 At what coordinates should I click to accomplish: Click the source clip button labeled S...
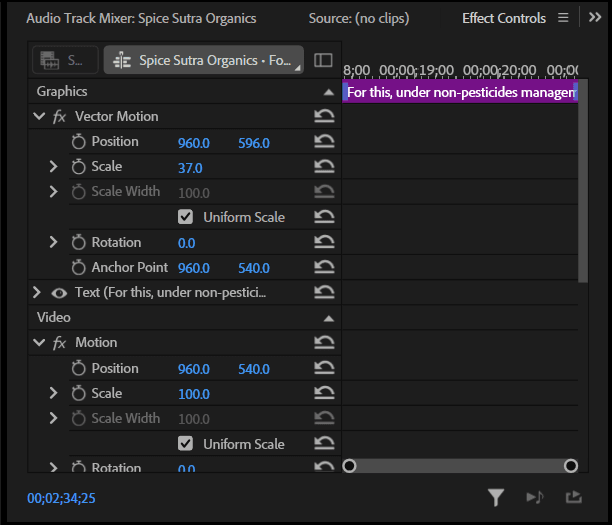click(x=63, y=61)
